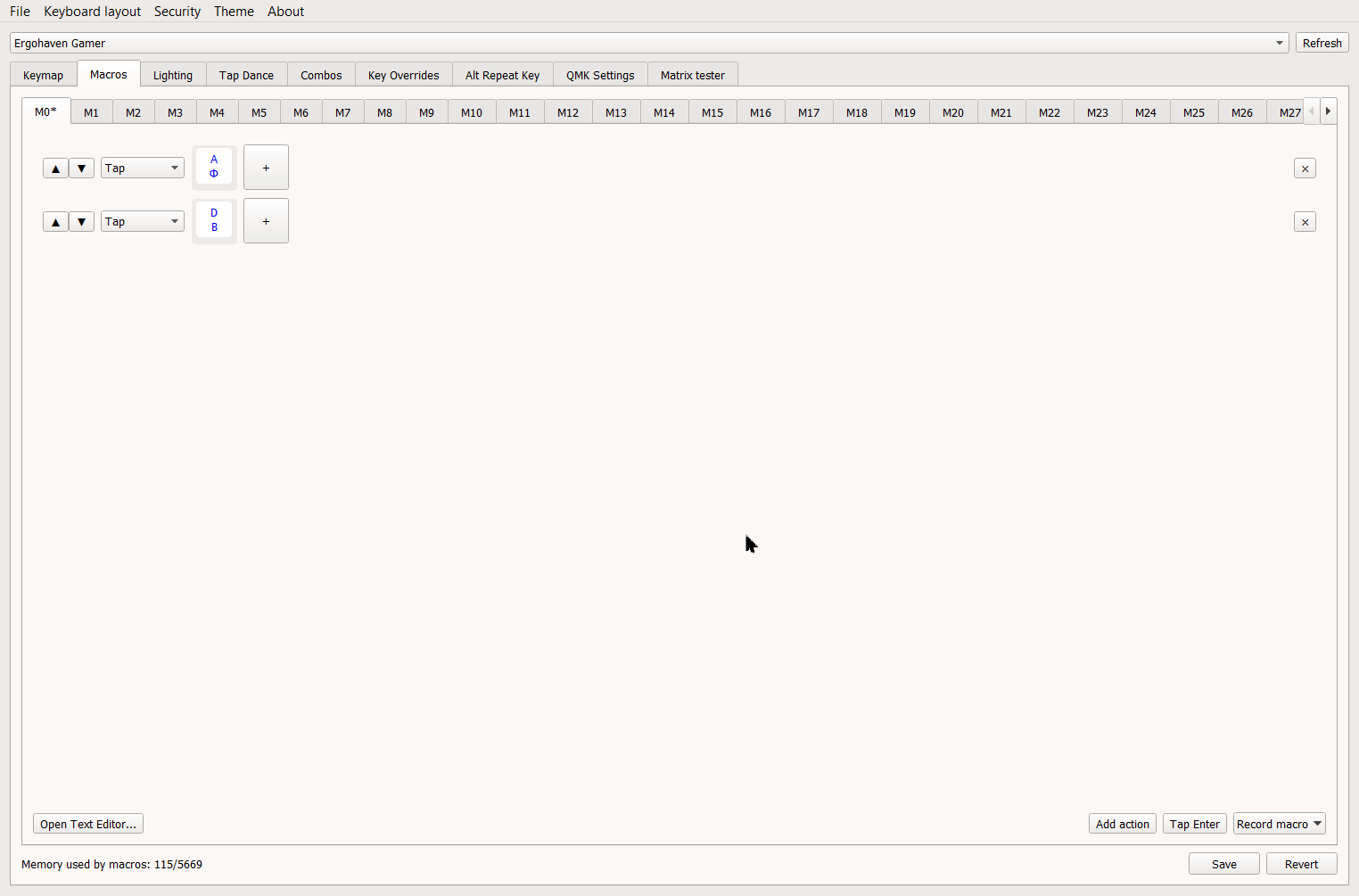Move second macro action down
Image resolution: width=1359 pixels, height=896 pixels.
coord(81,222)
